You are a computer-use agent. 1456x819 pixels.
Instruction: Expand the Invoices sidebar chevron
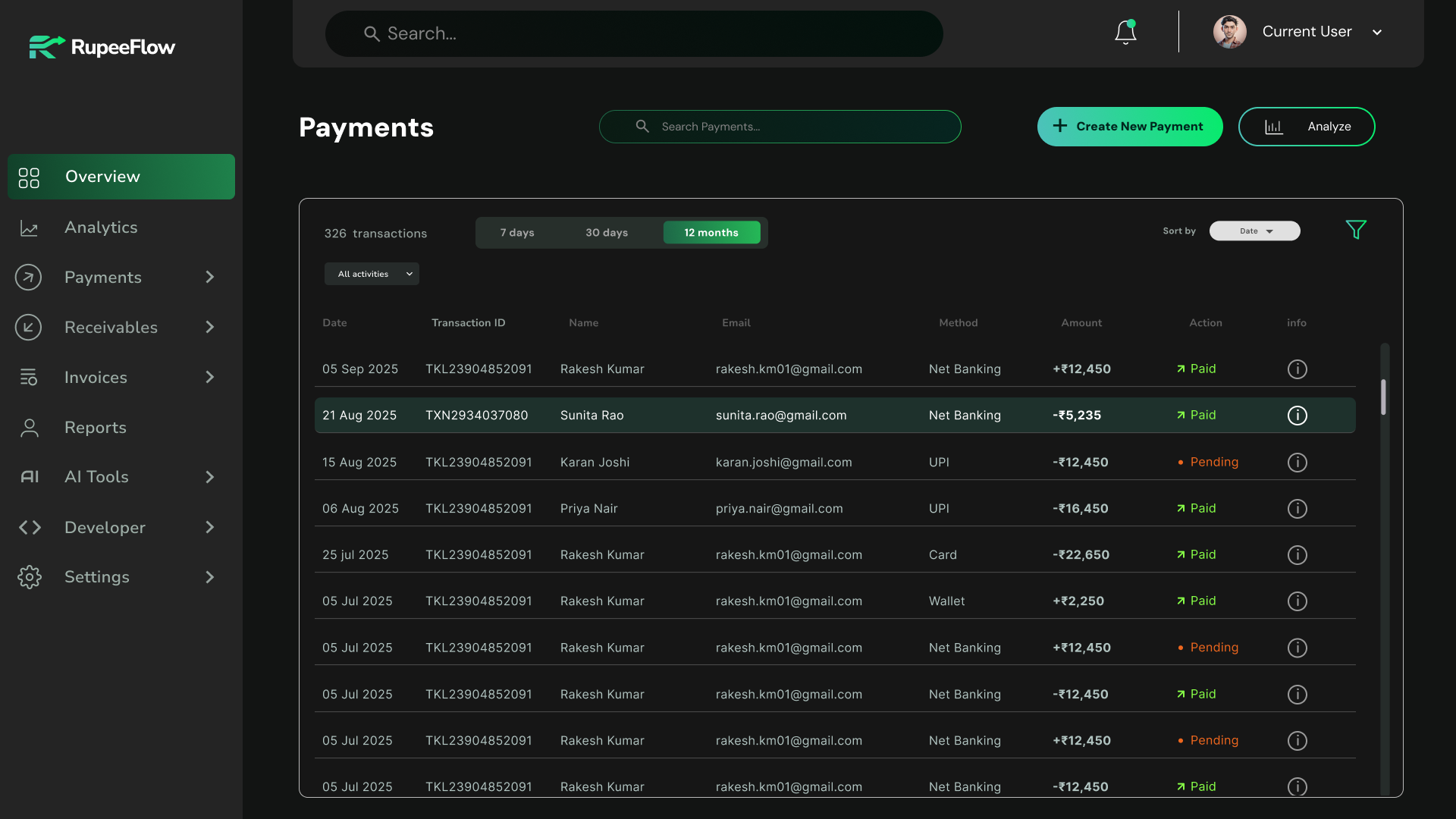click(x=210, y=378)
